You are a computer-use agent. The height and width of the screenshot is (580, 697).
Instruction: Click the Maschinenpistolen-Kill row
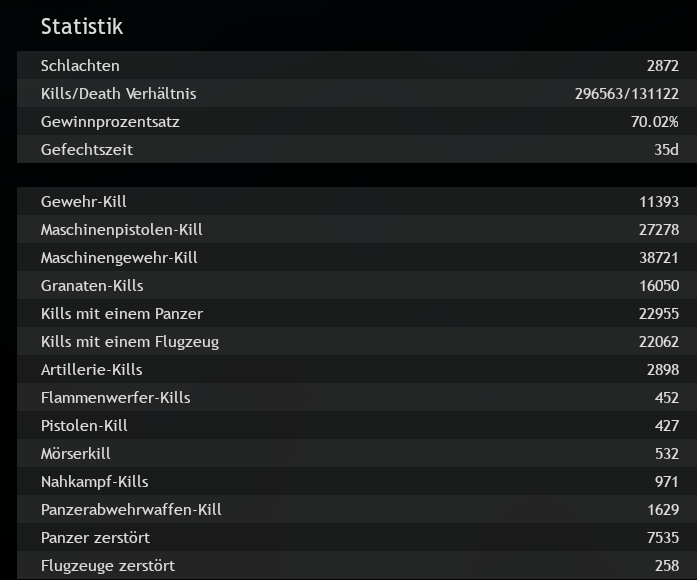pyautogui.click(x=357, y=229)
